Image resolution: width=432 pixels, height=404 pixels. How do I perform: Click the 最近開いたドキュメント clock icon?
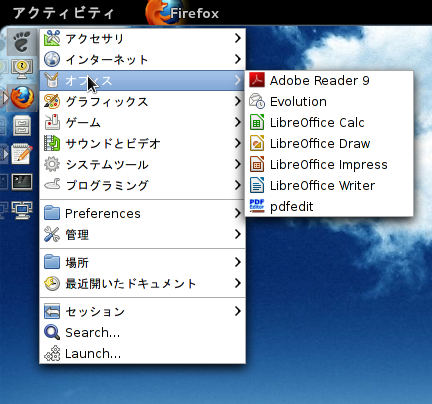click(52, 284)
